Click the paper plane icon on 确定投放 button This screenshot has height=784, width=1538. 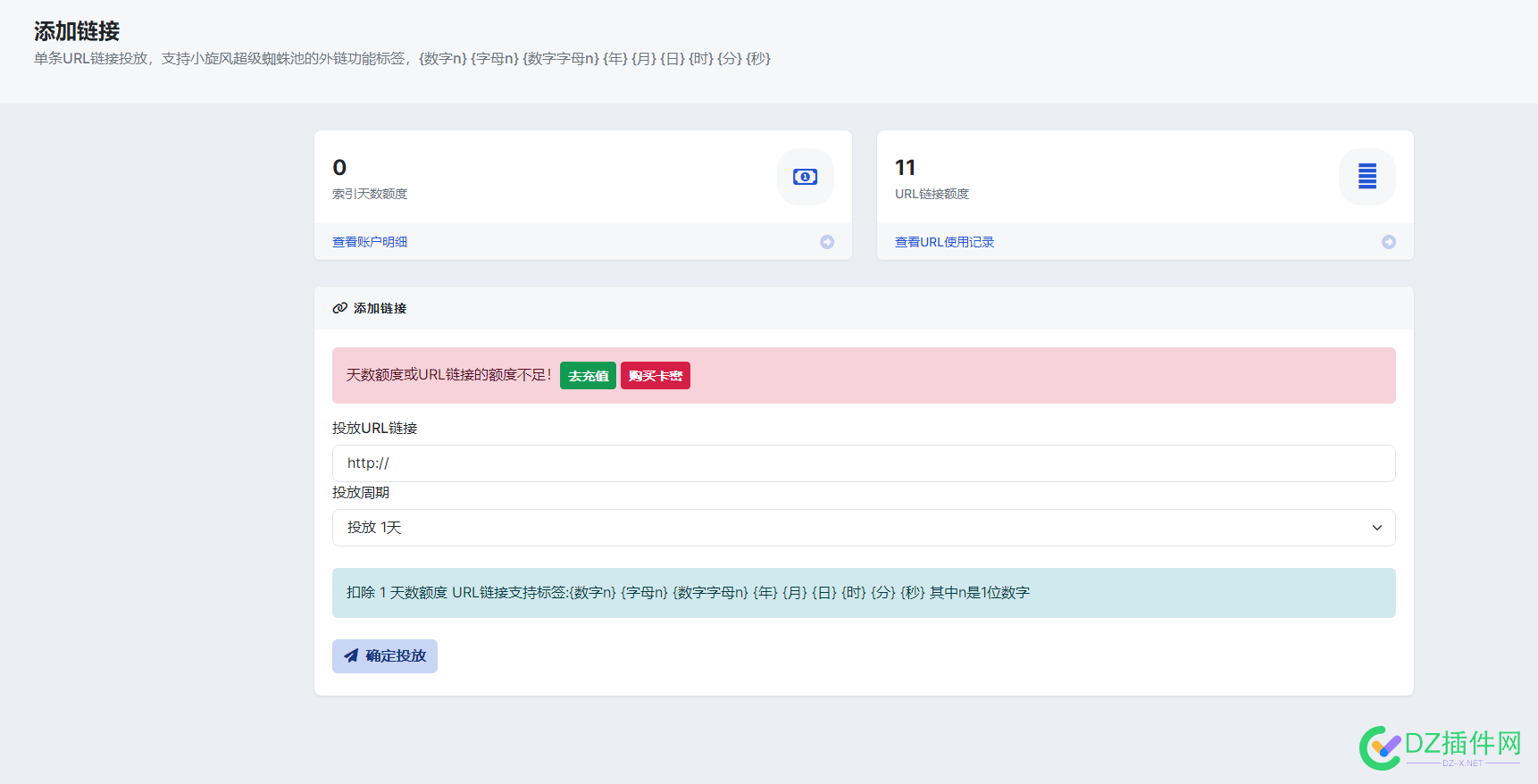click(x=351, y=655)
